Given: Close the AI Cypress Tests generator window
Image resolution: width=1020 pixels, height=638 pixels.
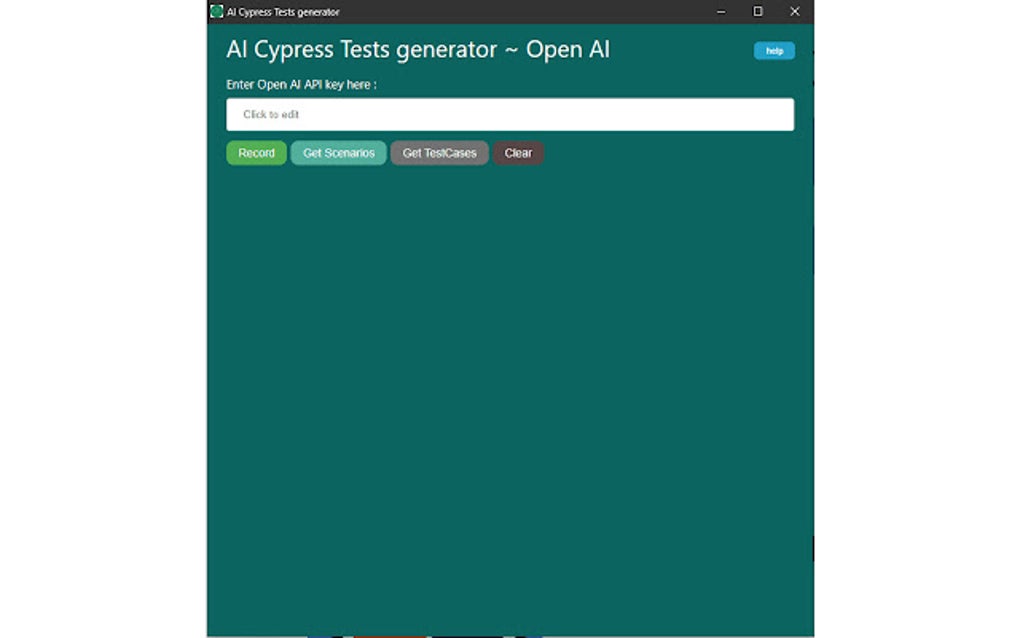Looking at the screenshot, I should [x=795, y=12].
